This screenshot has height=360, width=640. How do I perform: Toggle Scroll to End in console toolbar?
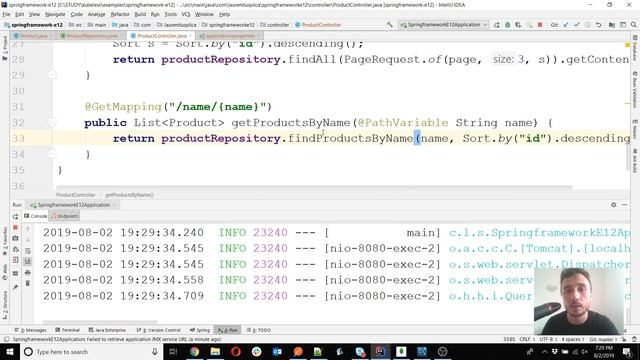(x=28, y=261)
